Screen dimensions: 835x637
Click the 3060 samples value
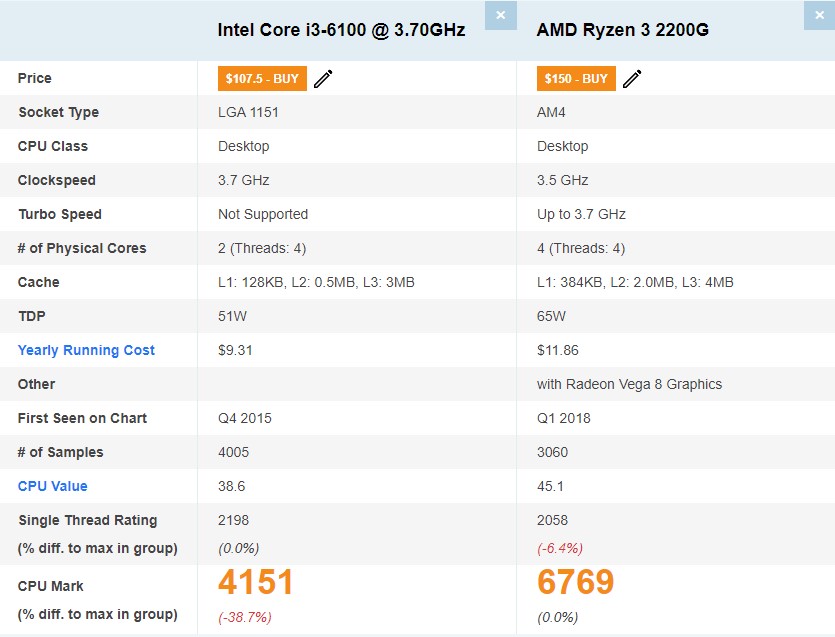(x=552, y=452)
